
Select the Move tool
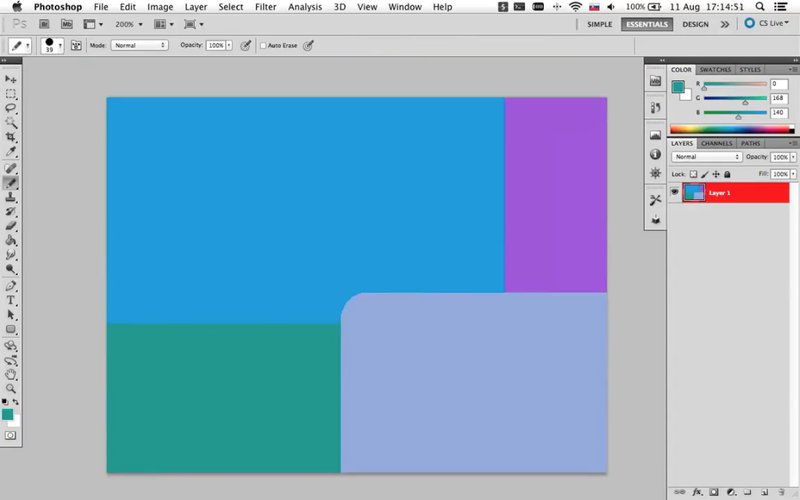(11, 80)
